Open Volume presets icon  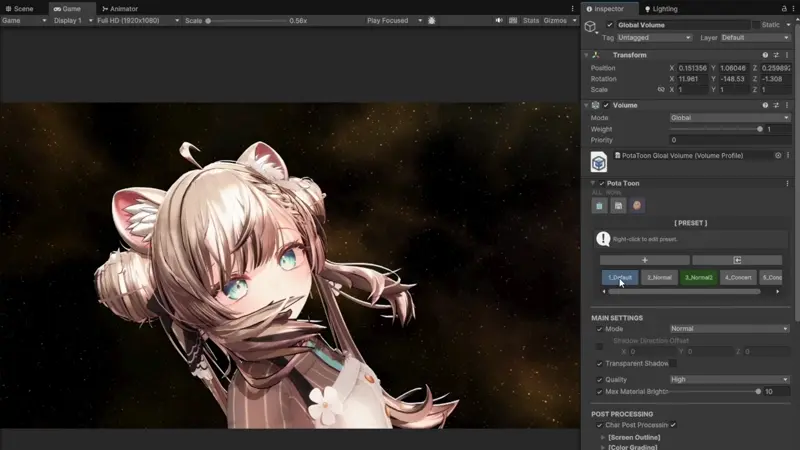[776, 105]
